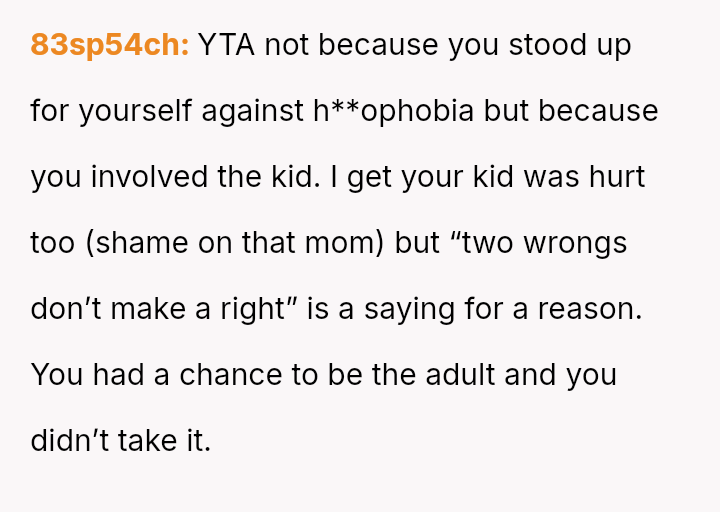
Task: Click the word "YTA"
Action: click(x=227, y=45)
